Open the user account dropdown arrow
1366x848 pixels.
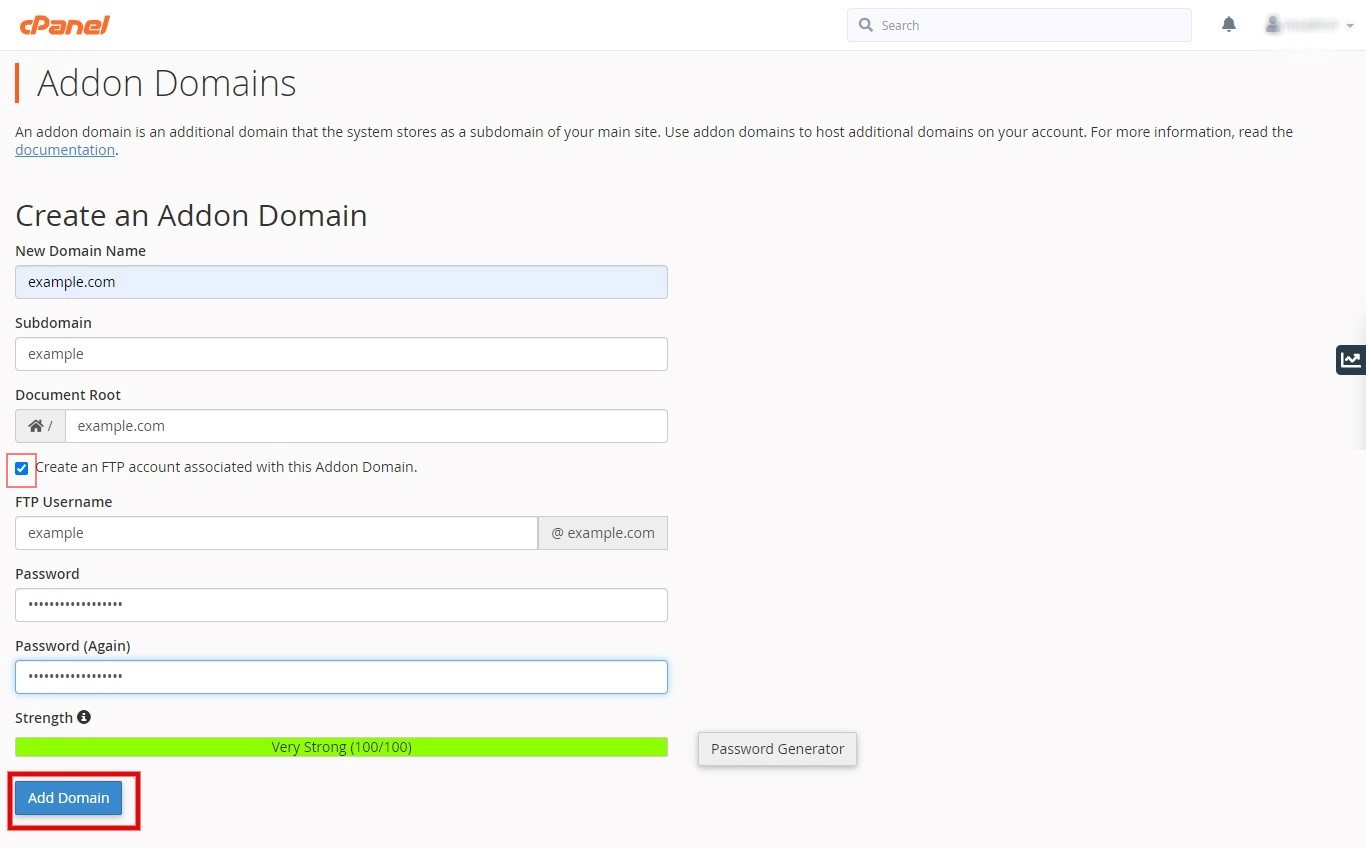[1350, 26]
